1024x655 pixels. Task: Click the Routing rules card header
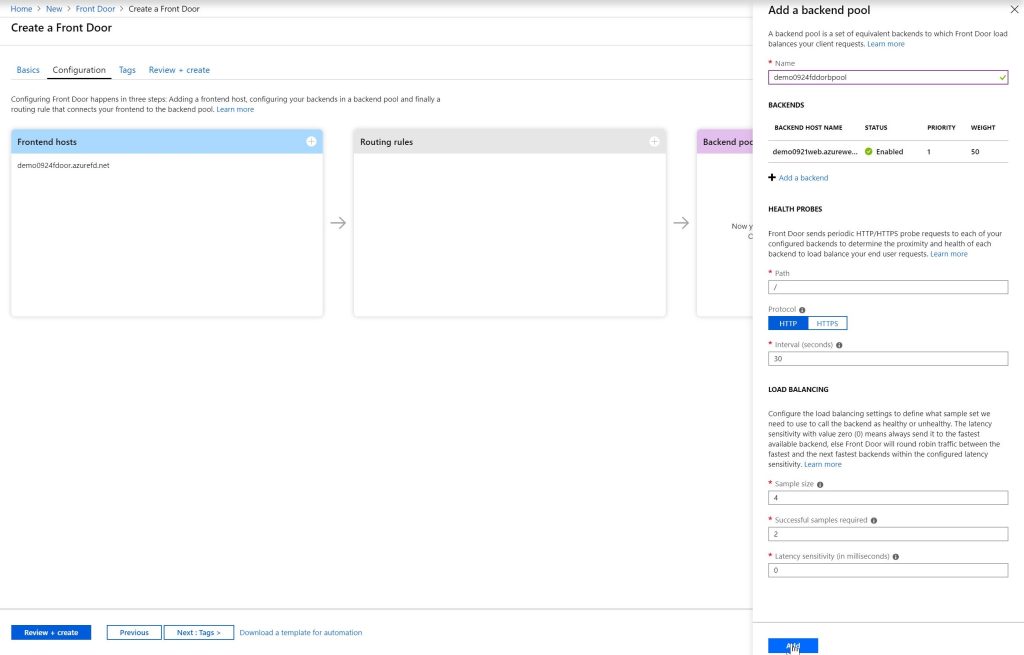click(509, 142)
